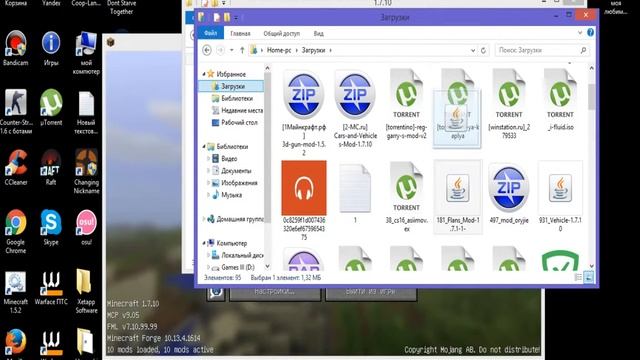This screenshot has height=360, width=640.
Task: Select Библиотеки under Избранное
Action: [232, 98]
